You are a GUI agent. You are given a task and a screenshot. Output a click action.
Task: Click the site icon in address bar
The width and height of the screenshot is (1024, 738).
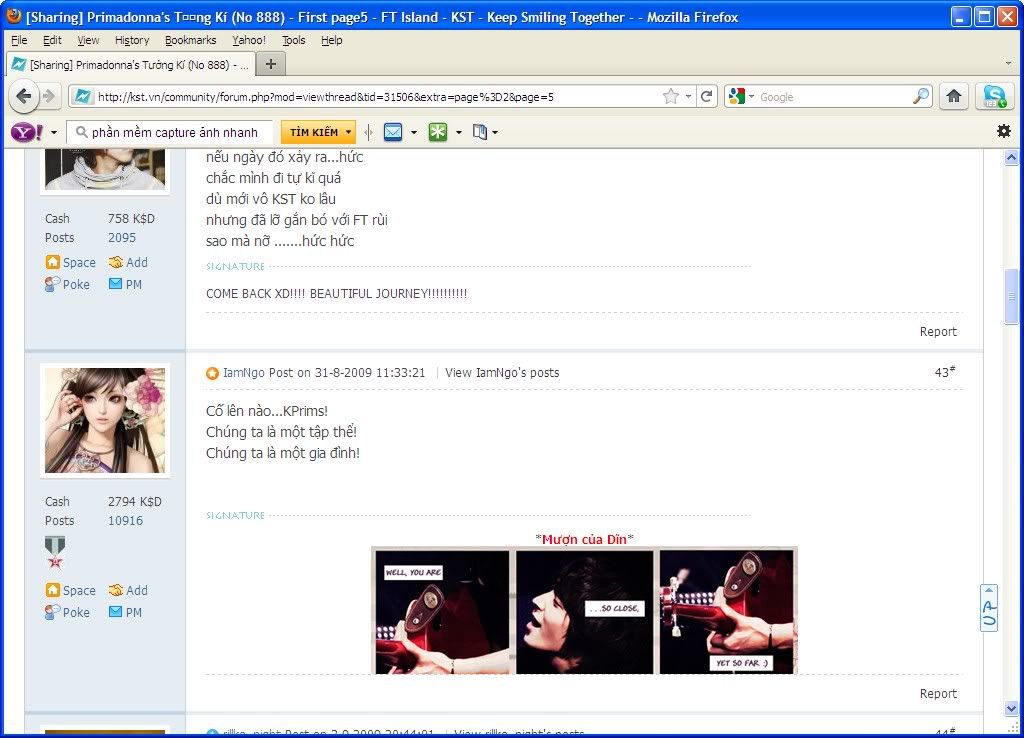pos(83,97)
